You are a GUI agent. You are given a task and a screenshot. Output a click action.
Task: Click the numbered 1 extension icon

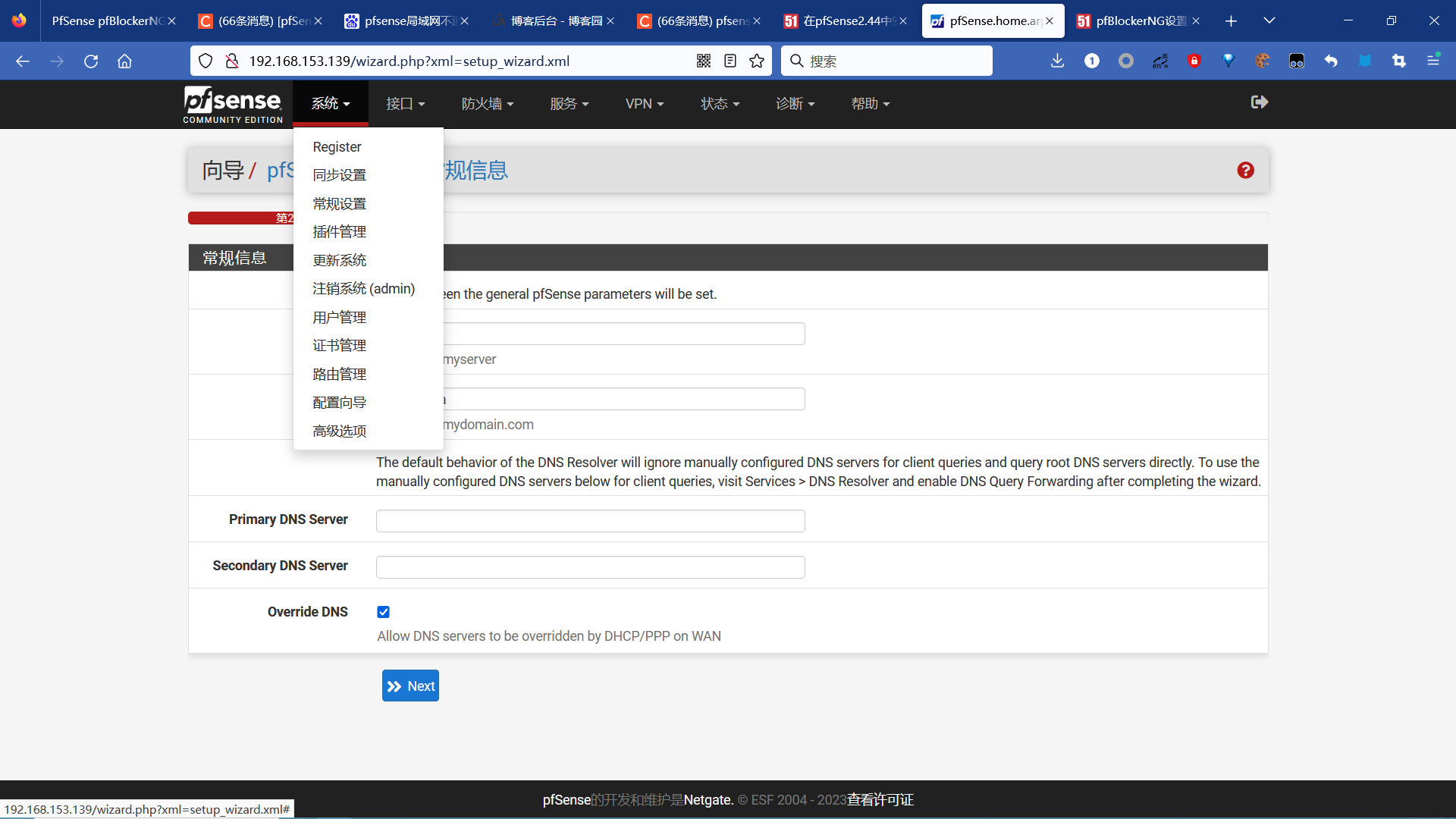1092,61
